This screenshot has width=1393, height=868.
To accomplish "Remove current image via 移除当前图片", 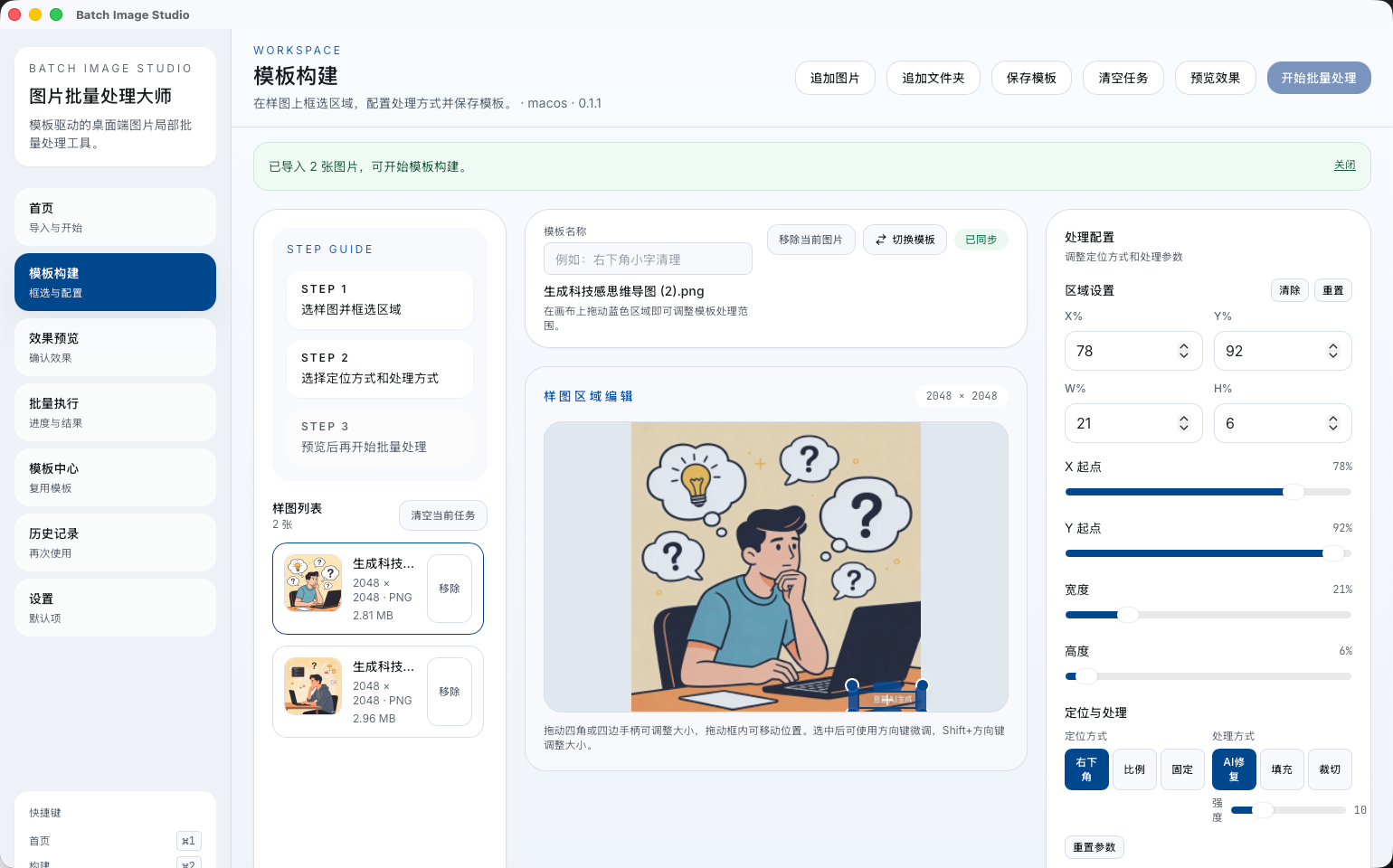I will pyautogui.click(x=811, y=240).
